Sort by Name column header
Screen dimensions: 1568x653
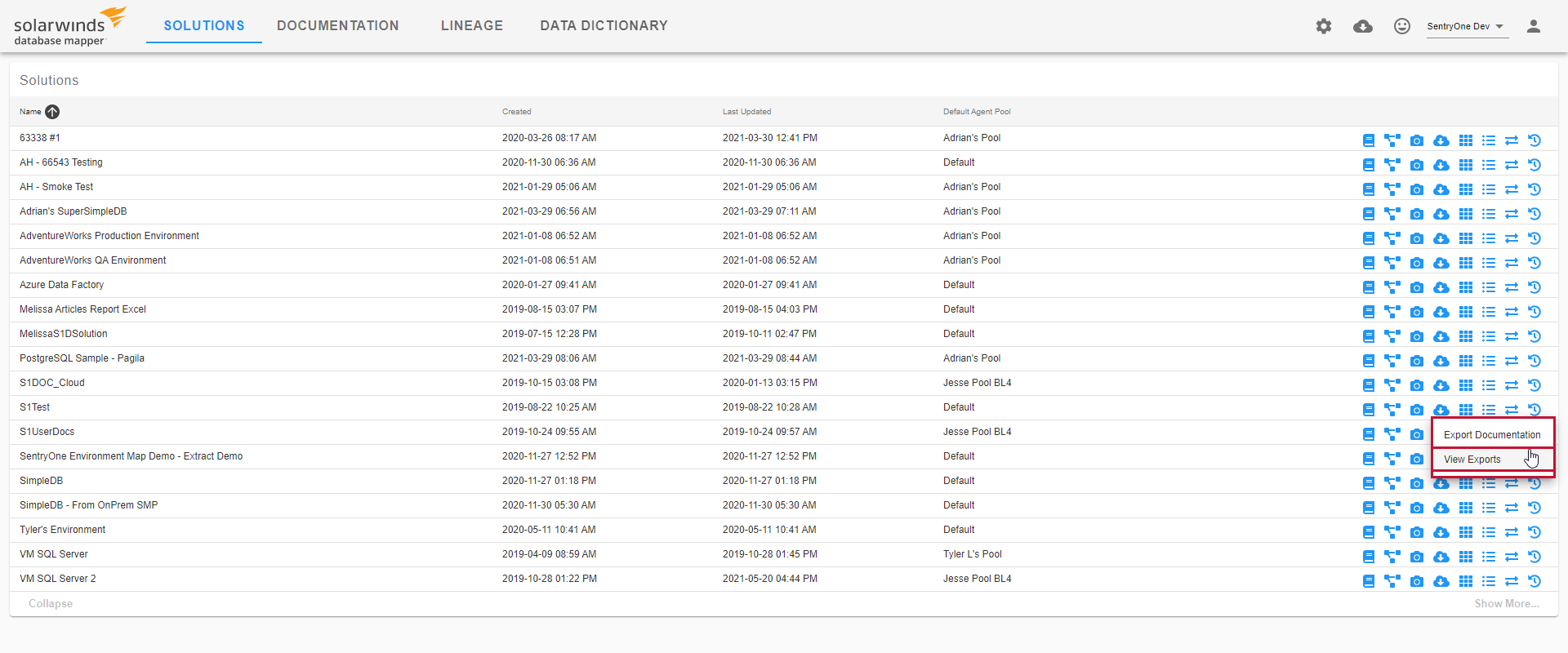point(30,112)
